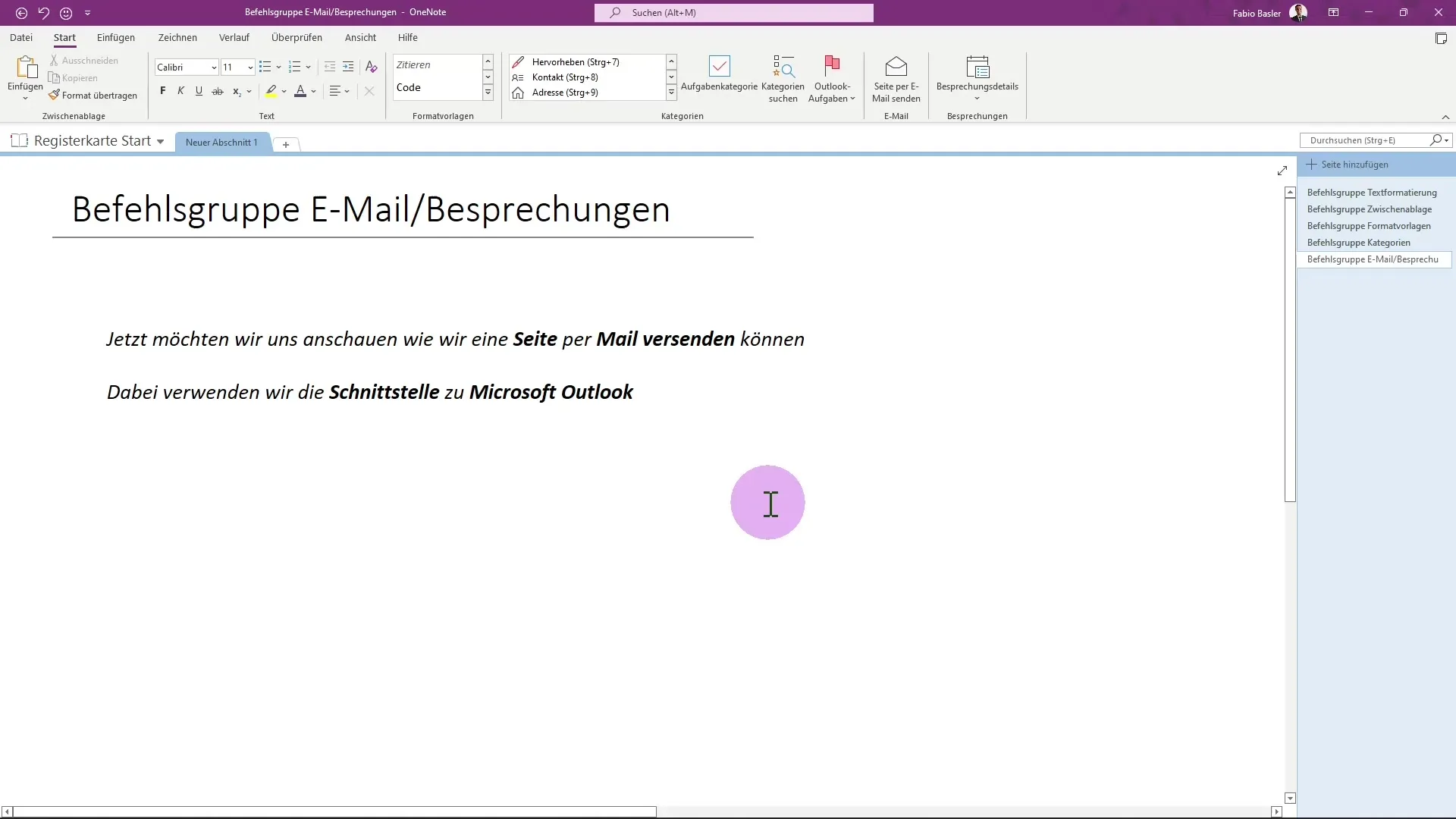Screen dimensions: 1456x819
Task: Click the Back arrow in title bar
Action: pos(21,13)
